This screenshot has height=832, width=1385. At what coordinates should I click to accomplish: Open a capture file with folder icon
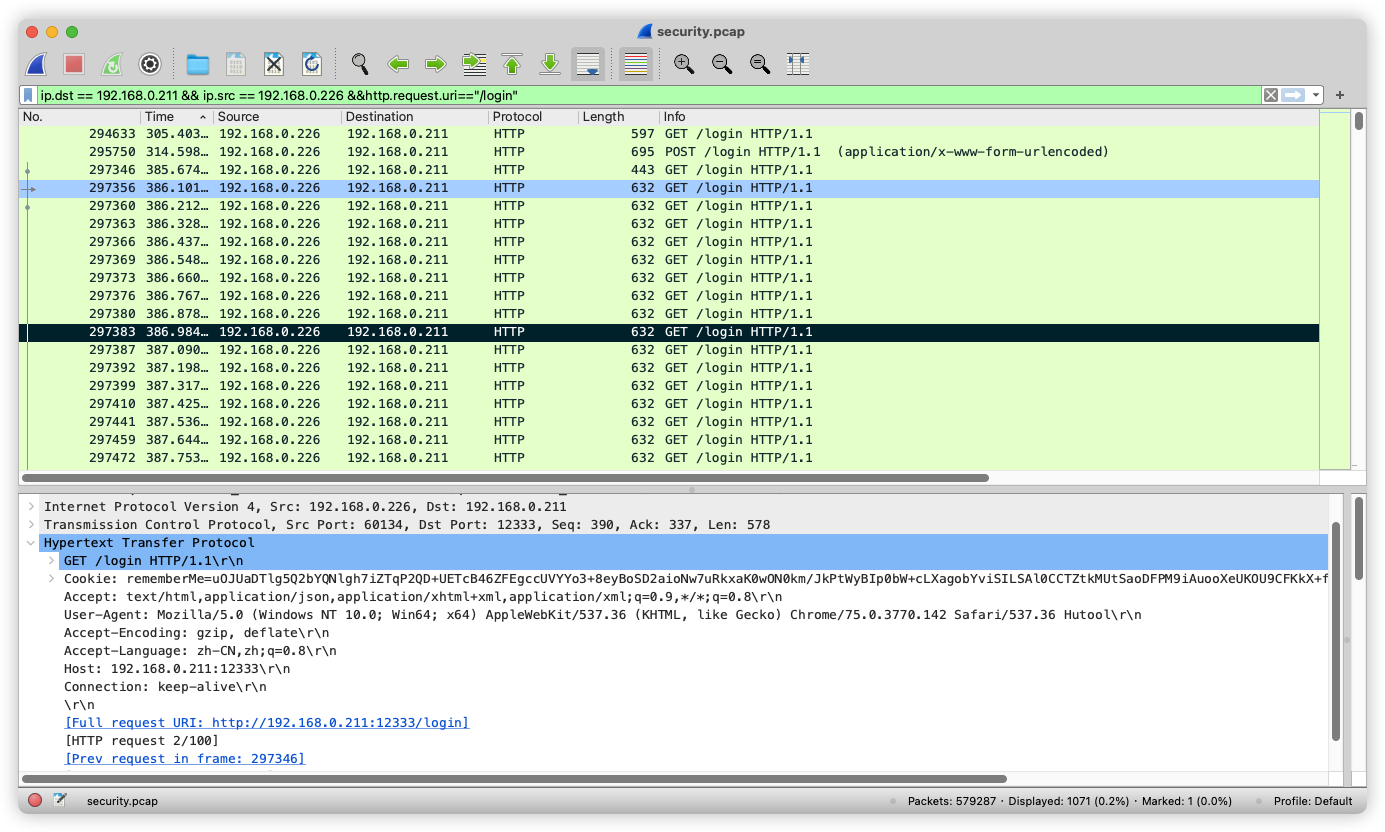pyautogui.click(x=198, y=64)
